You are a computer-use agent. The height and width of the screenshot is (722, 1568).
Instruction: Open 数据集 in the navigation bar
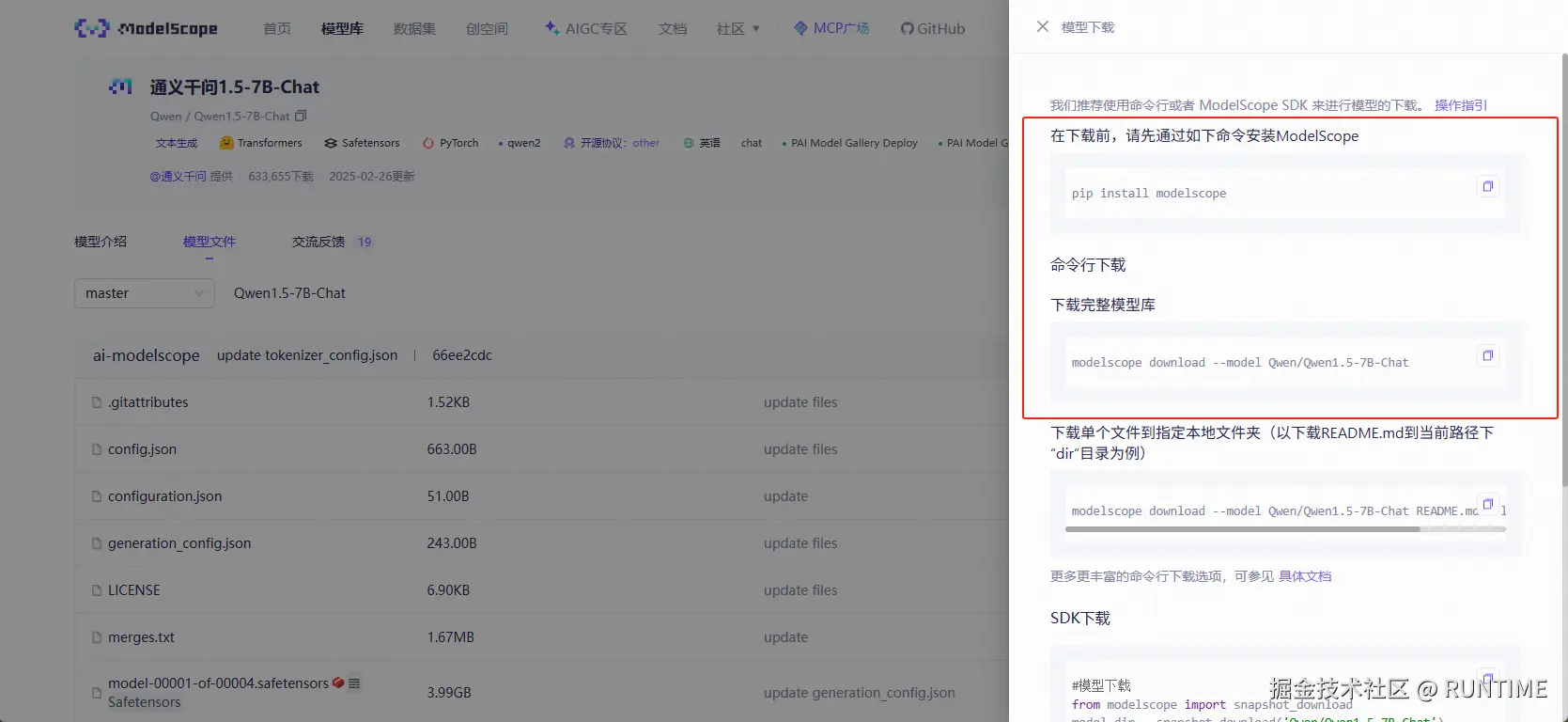pyautogui.click(x=414, y=29)
